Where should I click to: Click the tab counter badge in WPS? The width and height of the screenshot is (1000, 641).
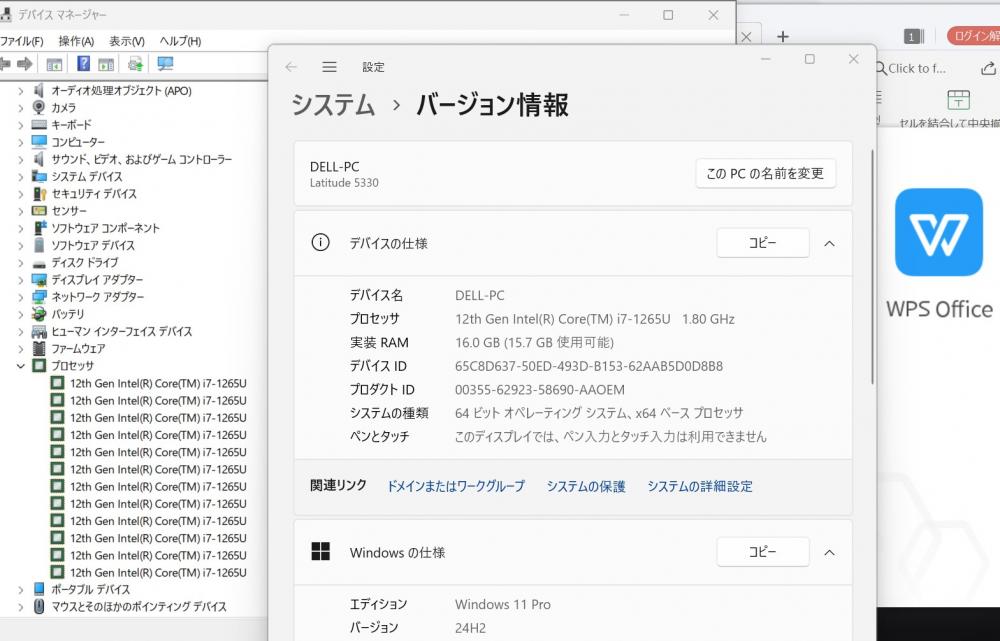coord(913,37)
